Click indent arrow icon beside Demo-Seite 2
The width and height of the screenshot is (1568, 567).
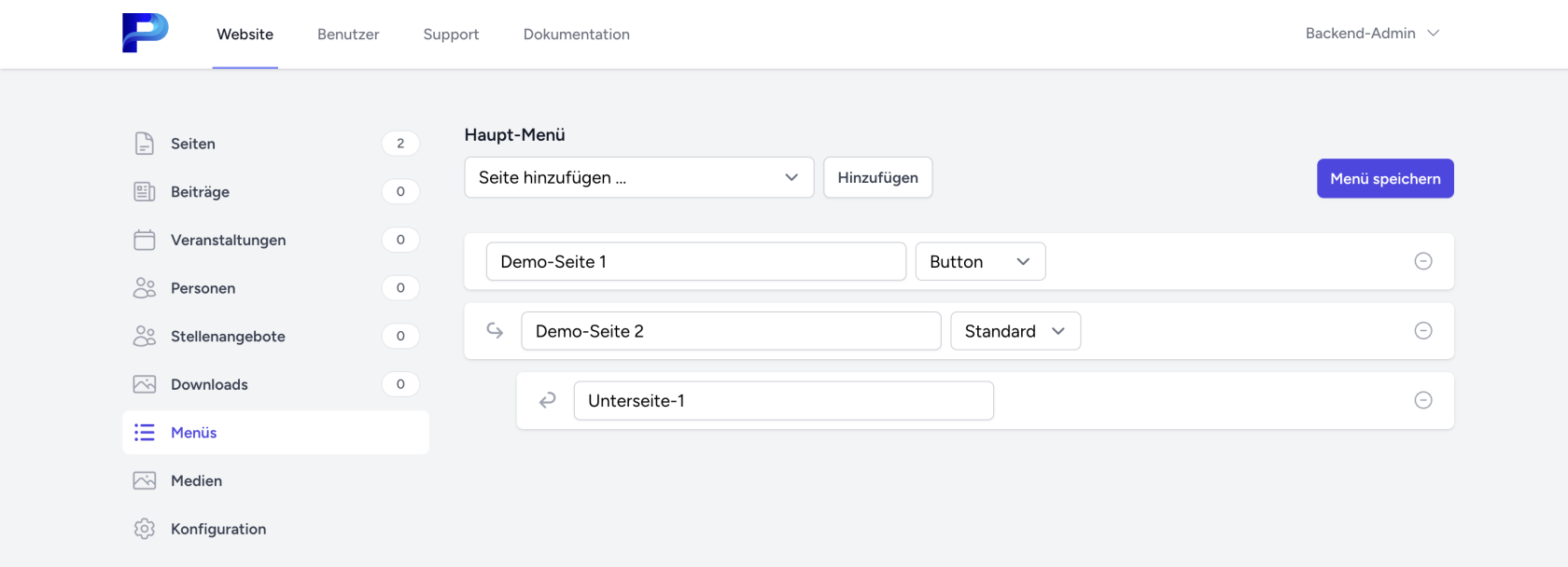coord(495,331)
